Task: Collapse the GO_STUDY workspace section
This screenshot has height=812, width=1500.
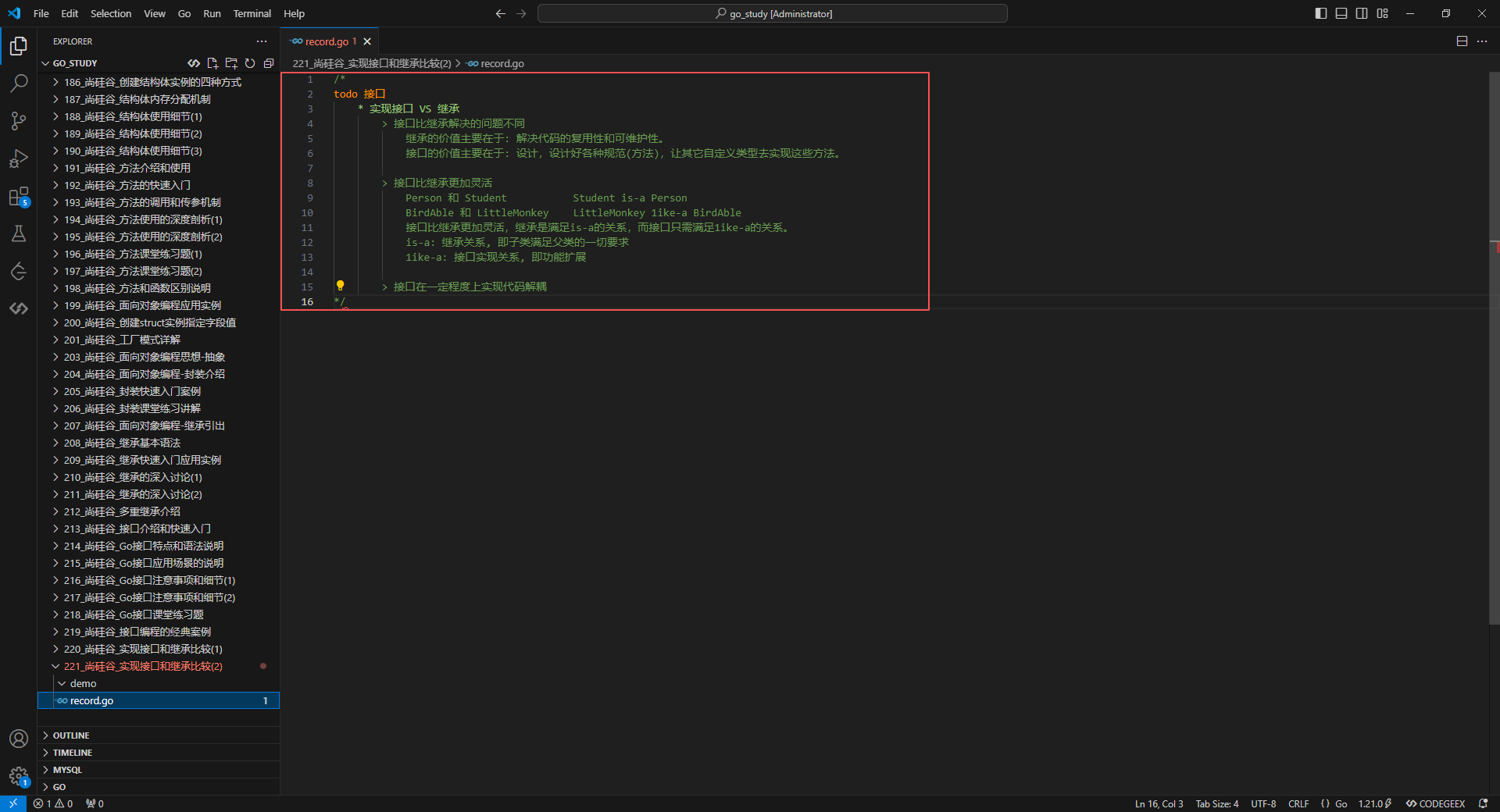Action: click(x=75, y=63)
